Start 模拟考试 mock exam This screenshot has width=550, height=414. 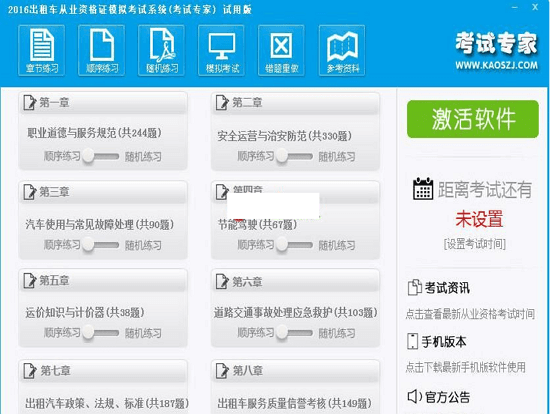tap(221, 51)
